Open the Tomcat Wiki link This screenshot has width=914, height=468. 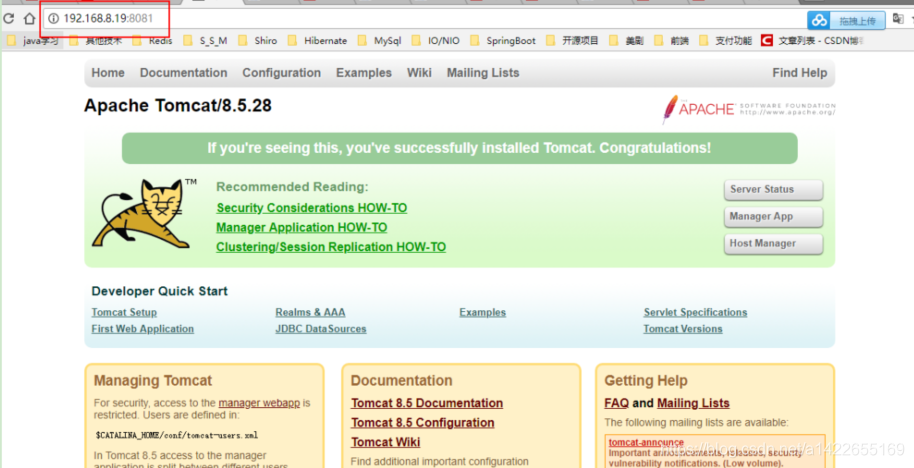point(385,442)
